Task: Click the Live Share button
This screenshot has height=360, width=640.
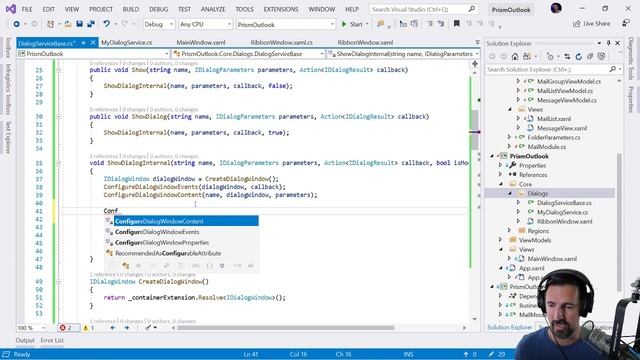Action: pos(591,24)
